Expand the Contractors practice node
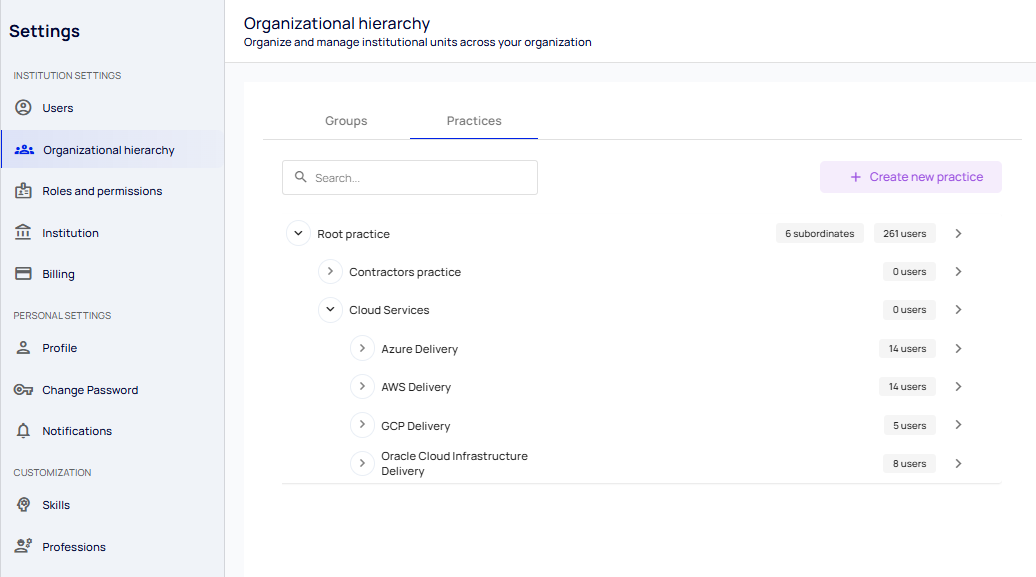 coord(330,272)
